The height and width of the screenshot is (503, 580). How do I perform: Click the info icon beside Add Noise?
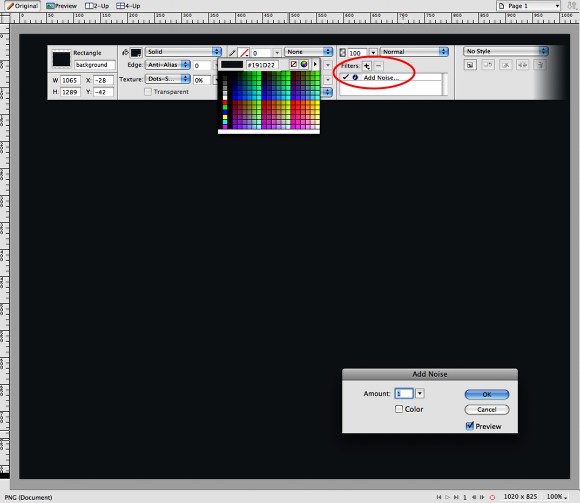tap(355, 78)
